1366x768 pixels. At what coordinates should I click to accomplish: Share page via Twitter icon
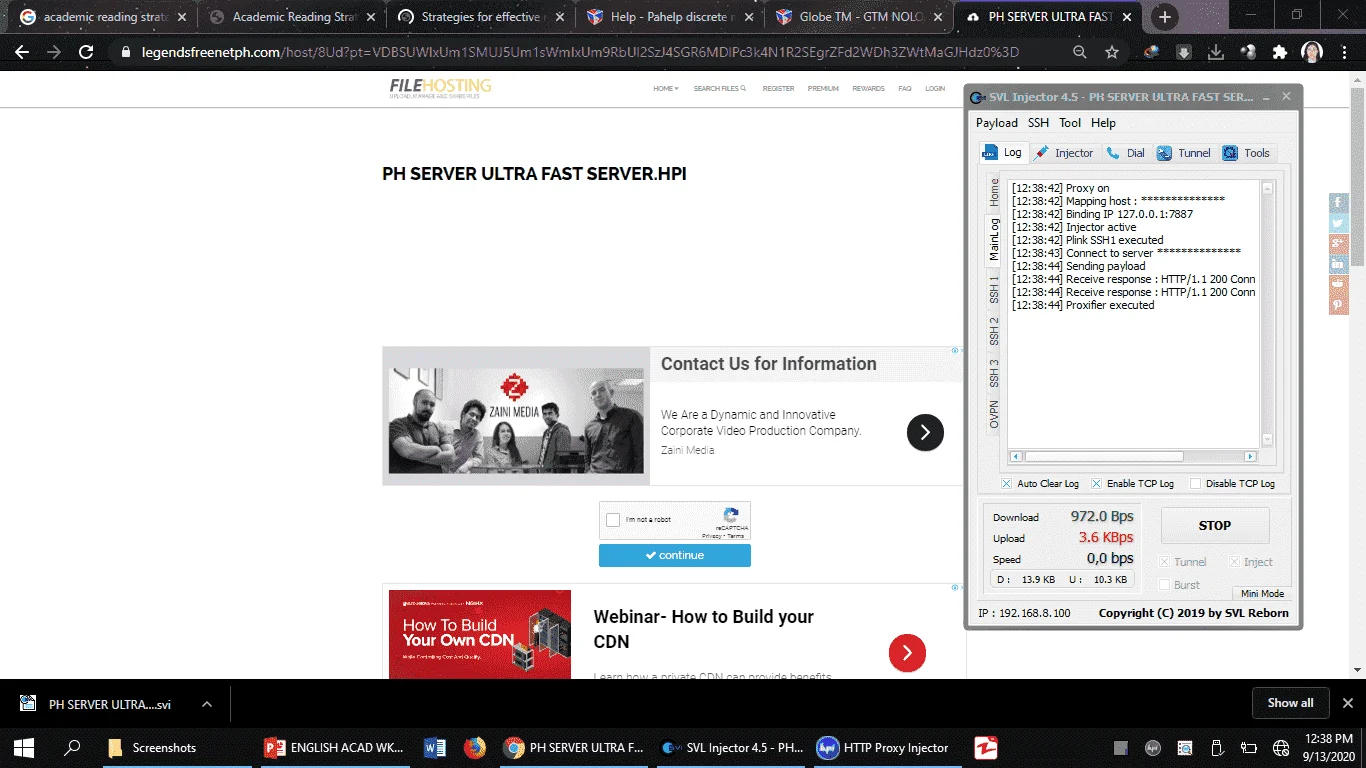coord(1338,223)
